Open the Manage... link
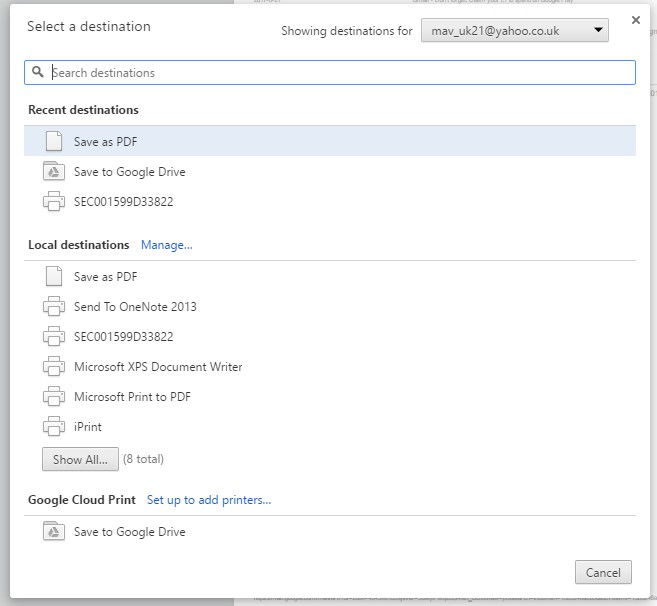This screenshot has height=606, width=657. pos(166,245)
